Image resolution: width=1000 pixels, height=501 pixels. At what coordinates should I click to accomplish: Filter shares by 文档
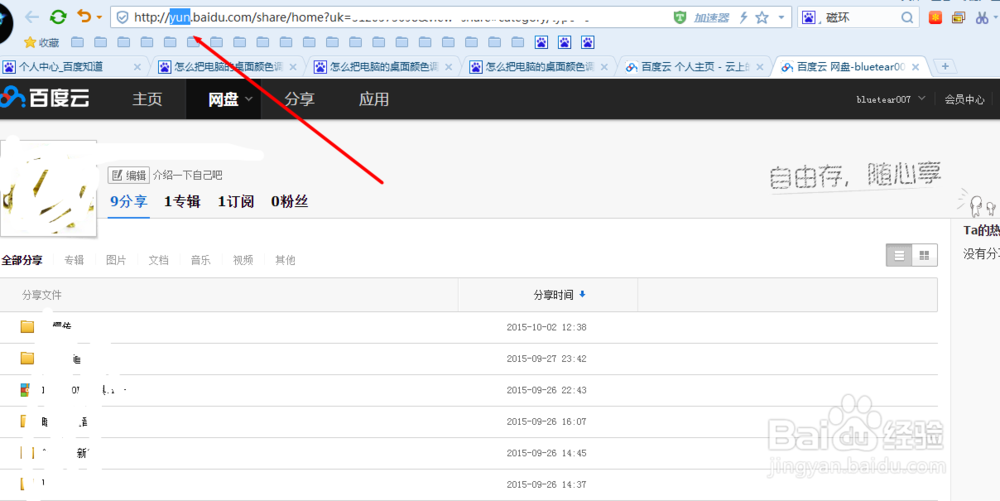158,260
